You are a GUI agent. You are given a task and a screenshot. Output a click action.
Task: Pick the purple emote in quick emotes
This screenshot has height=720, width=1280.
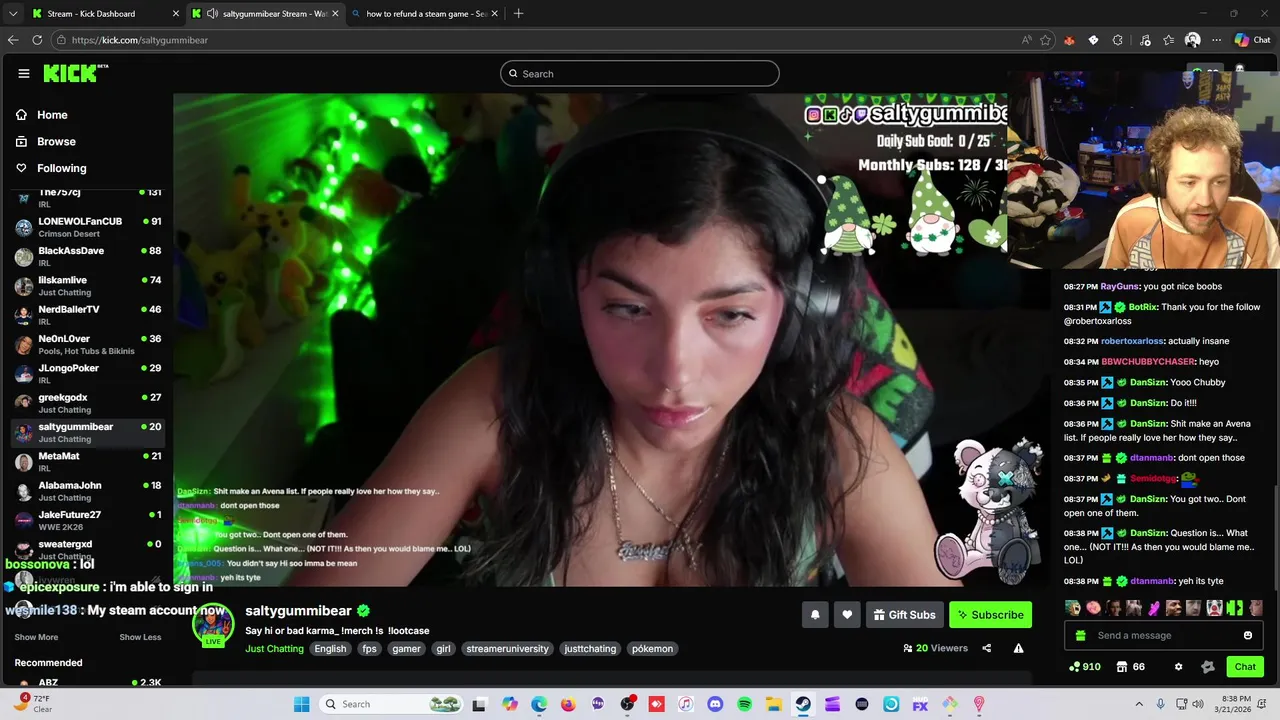coord(1153,607)
